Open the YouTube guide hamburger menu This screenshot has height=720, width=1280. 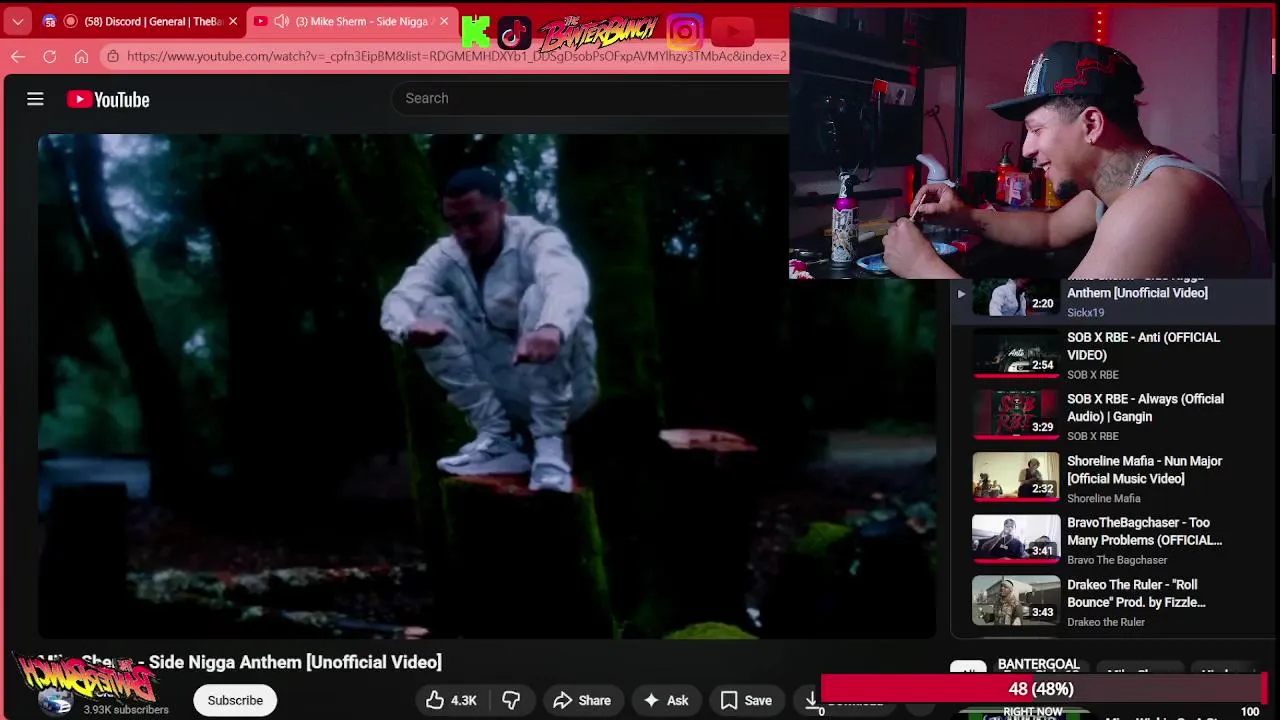pos(35,99)
